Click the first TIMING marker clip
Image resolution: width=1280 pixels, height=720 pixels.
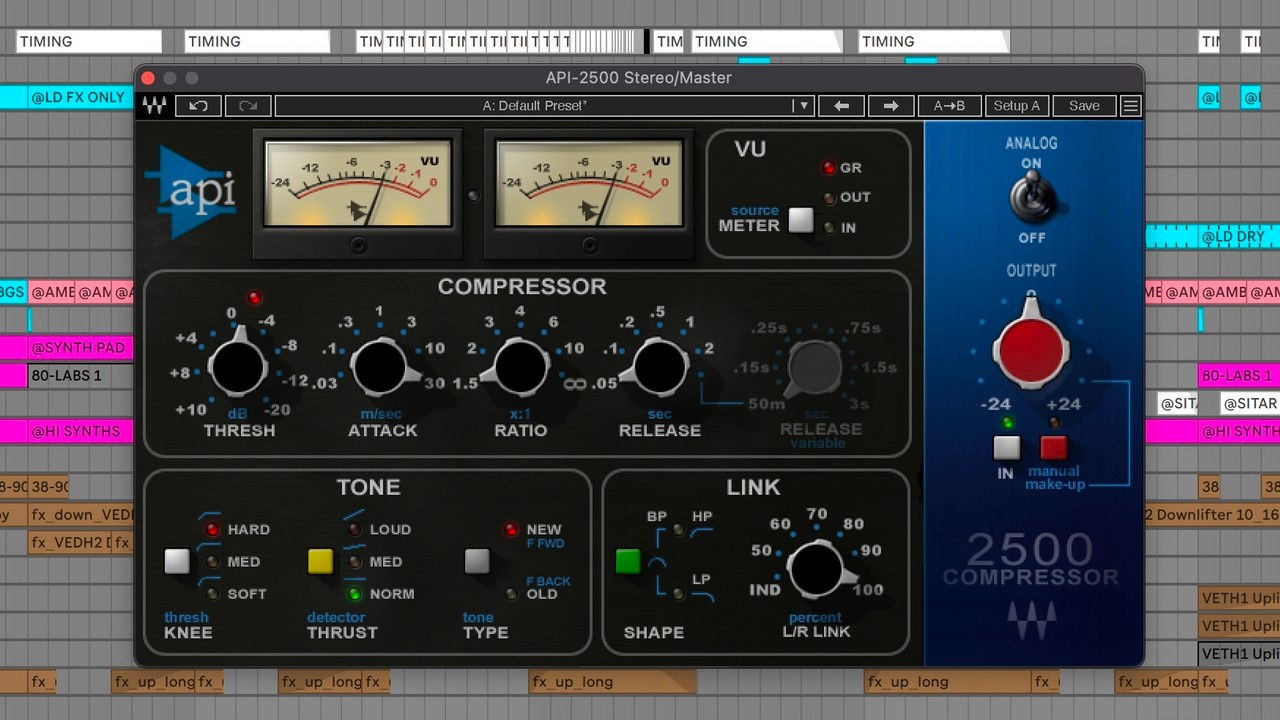point(89,42)
